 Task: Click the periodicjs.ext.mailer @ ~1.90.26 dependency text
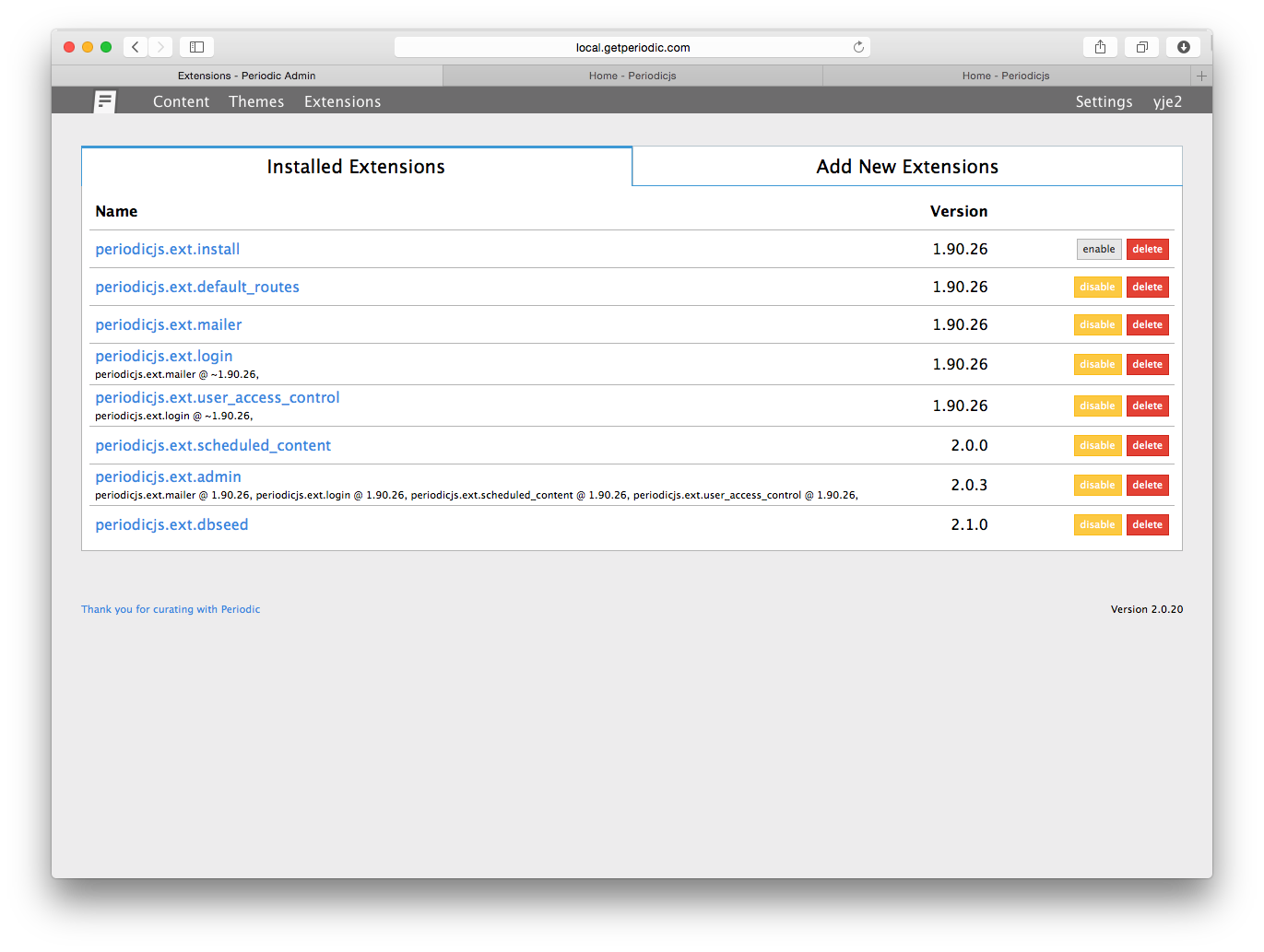pyautogui.click(x=177, y=374)
